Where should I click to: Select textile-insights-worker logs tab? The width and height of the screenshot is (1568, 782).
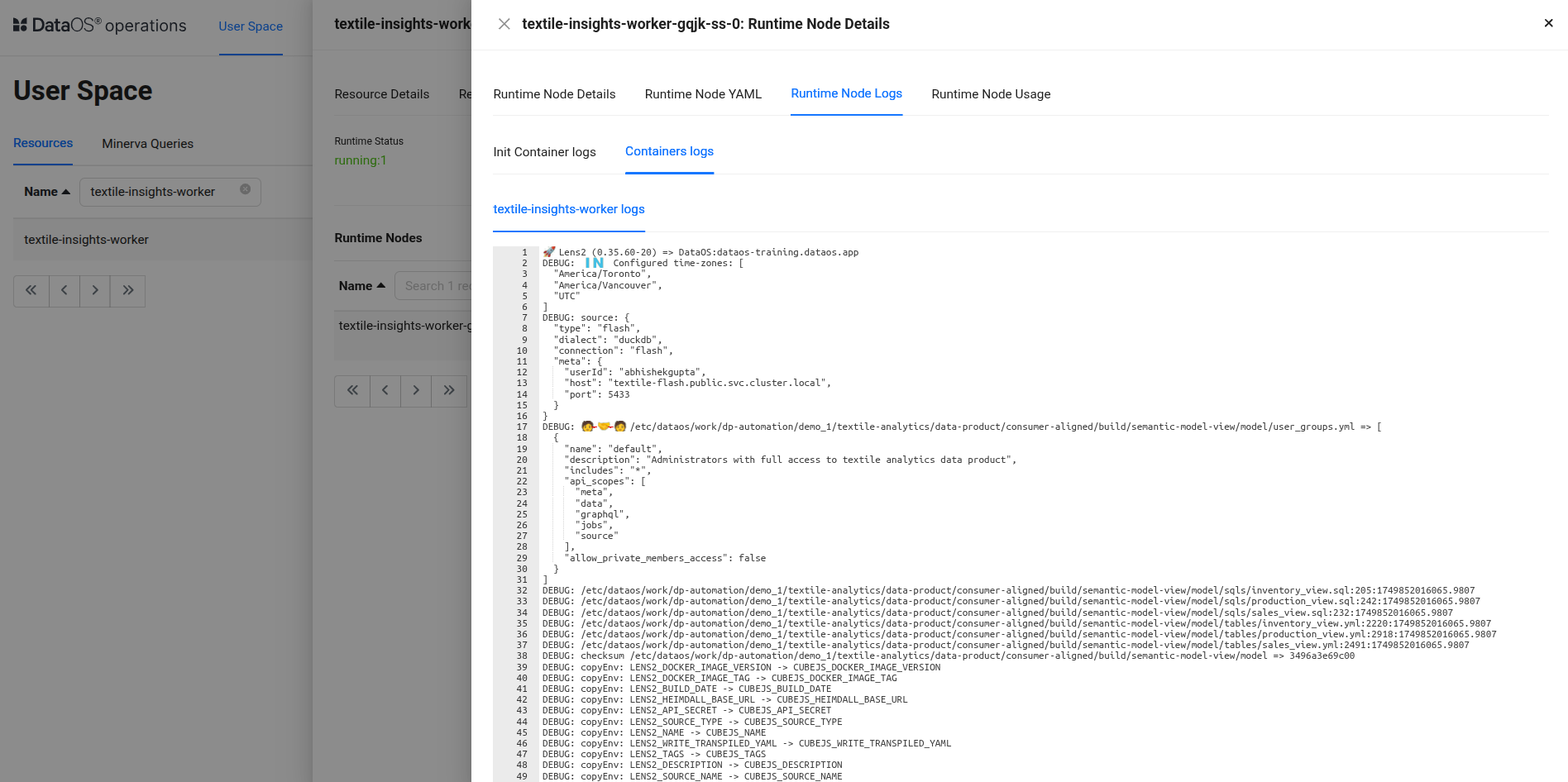(x=569, y=209)
